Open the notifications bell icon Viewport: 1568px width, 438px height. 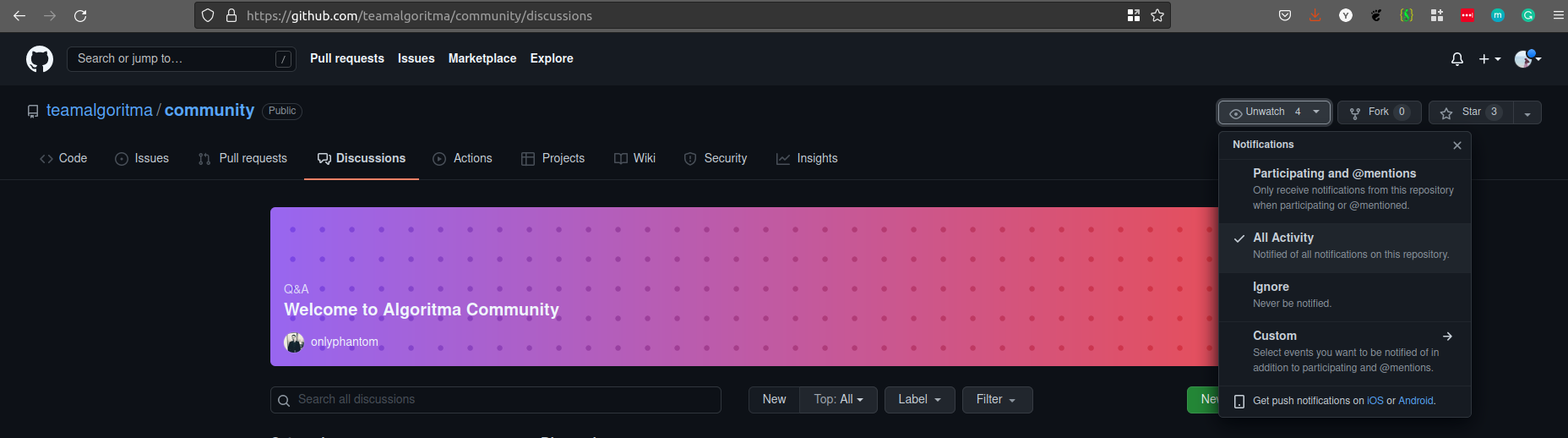[x=1457, y=59]
